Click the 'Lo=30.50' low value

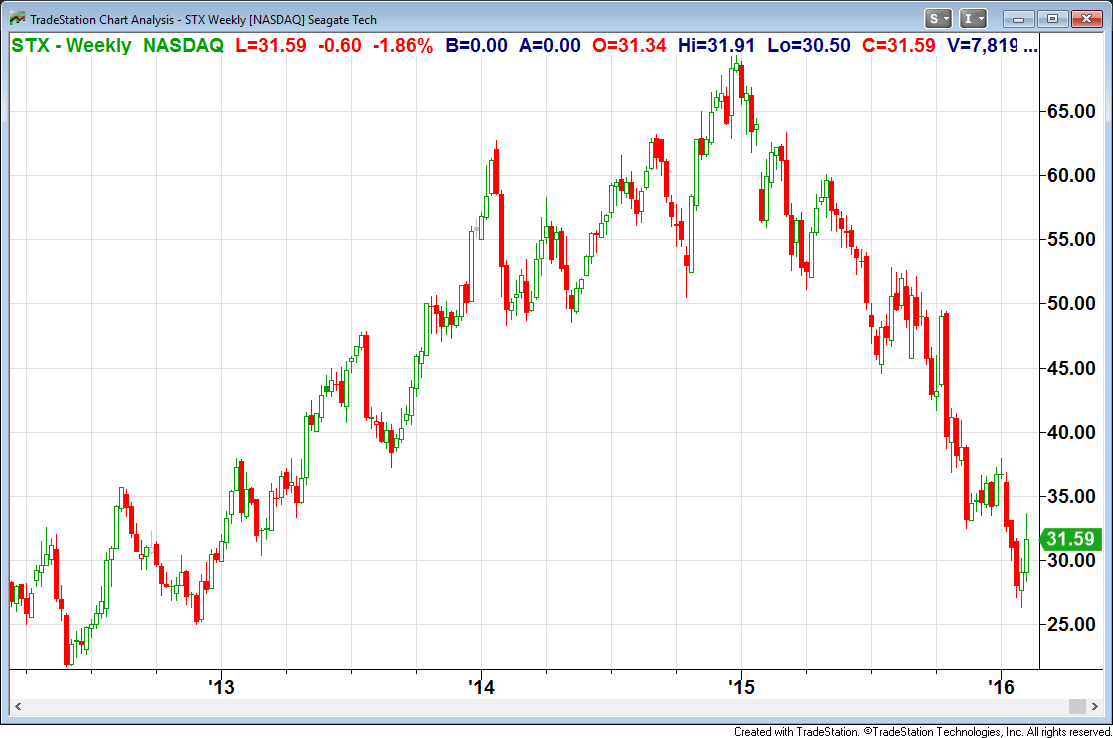808,45
